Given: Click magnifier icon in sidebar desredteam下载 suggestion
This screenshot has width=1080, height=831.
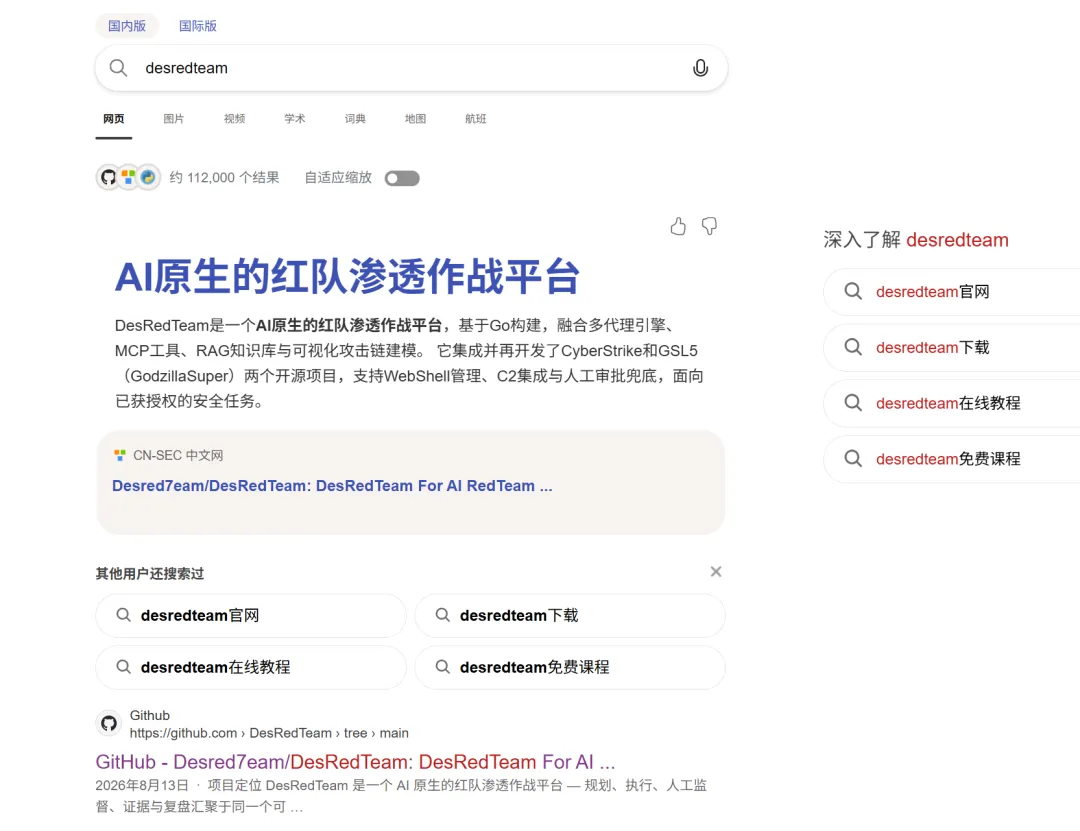Looking at the screenshot, I should point(853,347).
